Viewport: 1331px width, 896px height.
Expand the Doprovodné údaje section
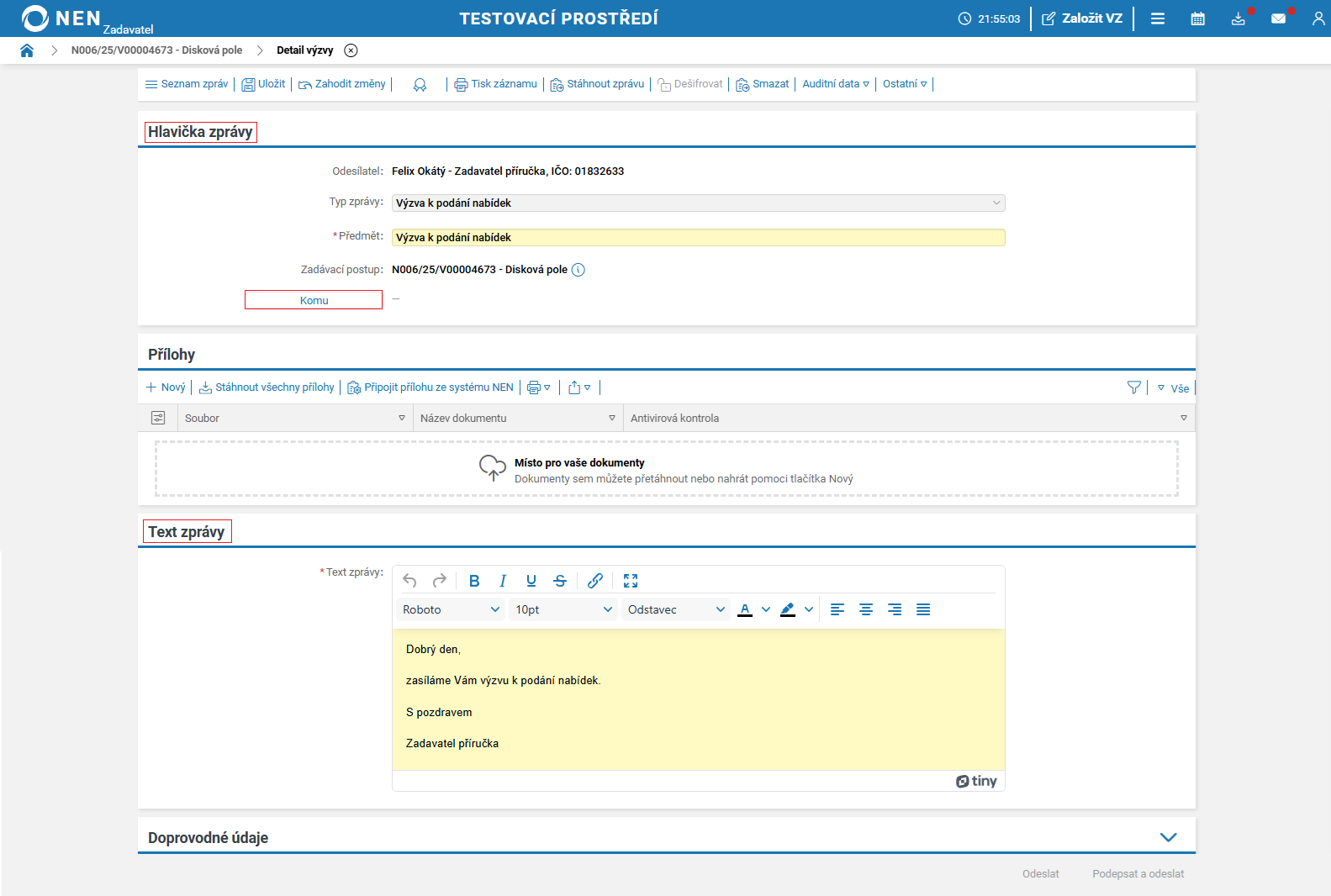[1168, 837]
